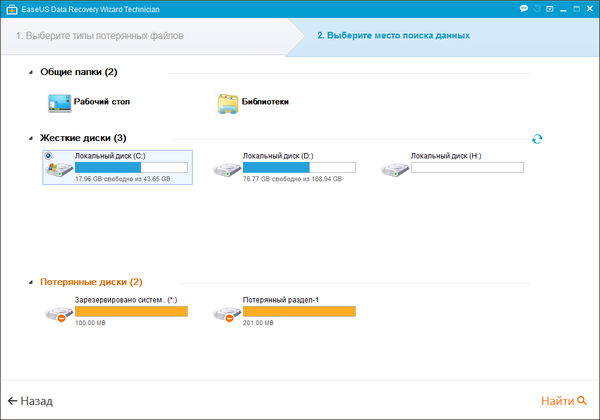Click the Общие папки (2) heading
Screen dimensions: 600x420
[x=79, y=72]
